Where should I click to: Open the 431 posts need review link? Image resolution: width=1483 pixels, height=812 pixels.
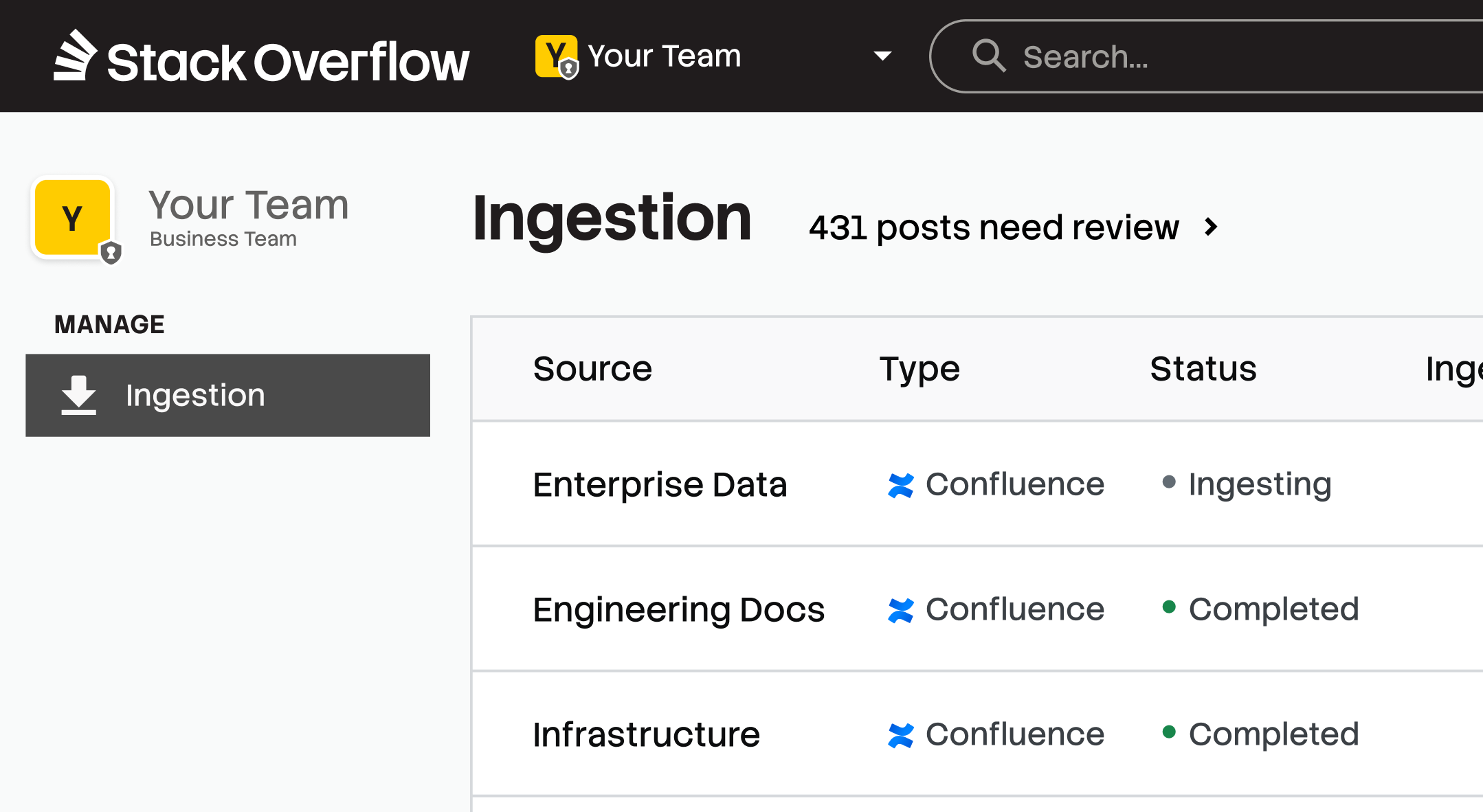coord(993,227)
